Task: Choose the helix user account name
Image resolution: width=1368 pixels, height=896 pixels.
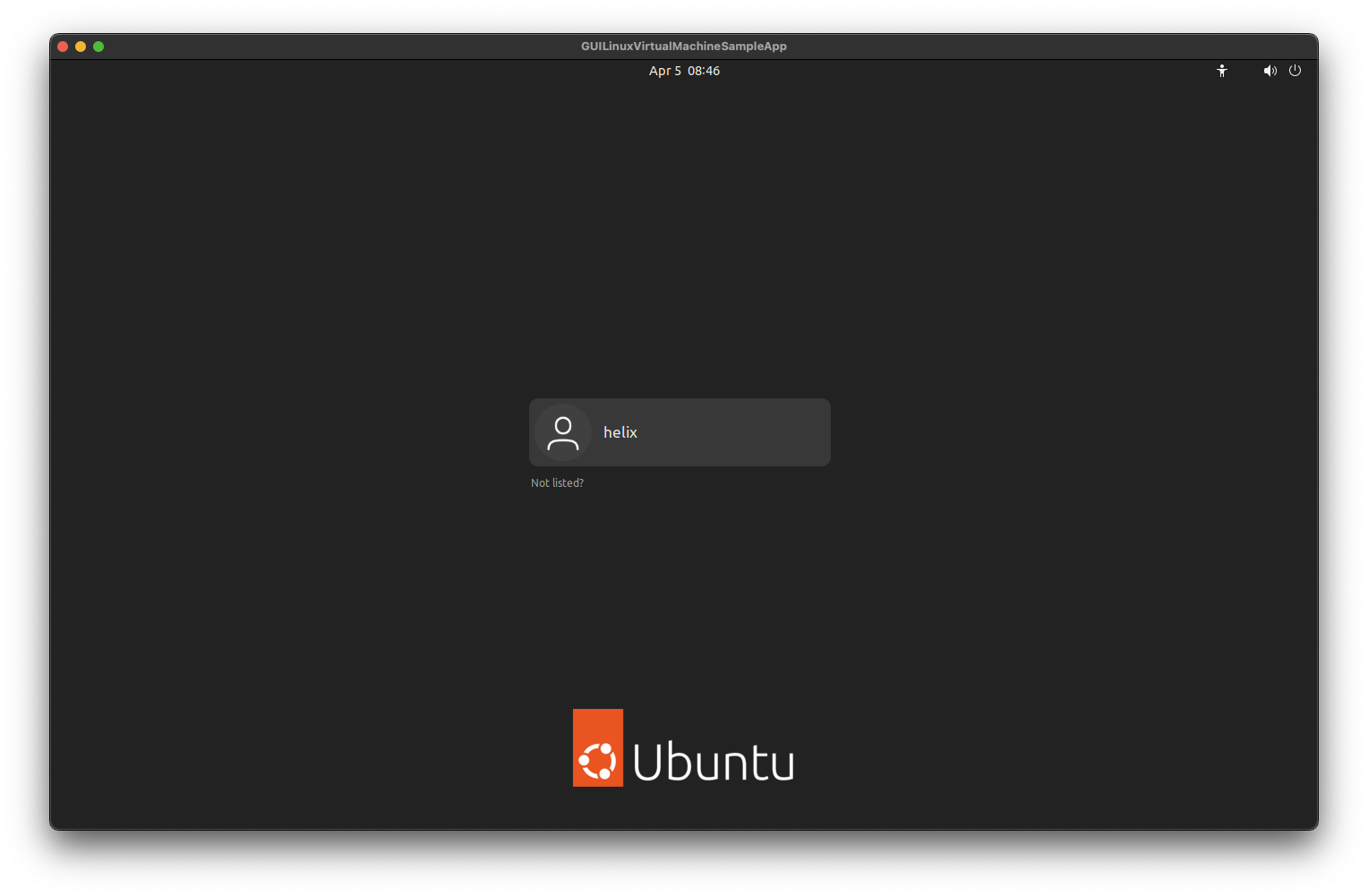Action: [x=620, y=432]
